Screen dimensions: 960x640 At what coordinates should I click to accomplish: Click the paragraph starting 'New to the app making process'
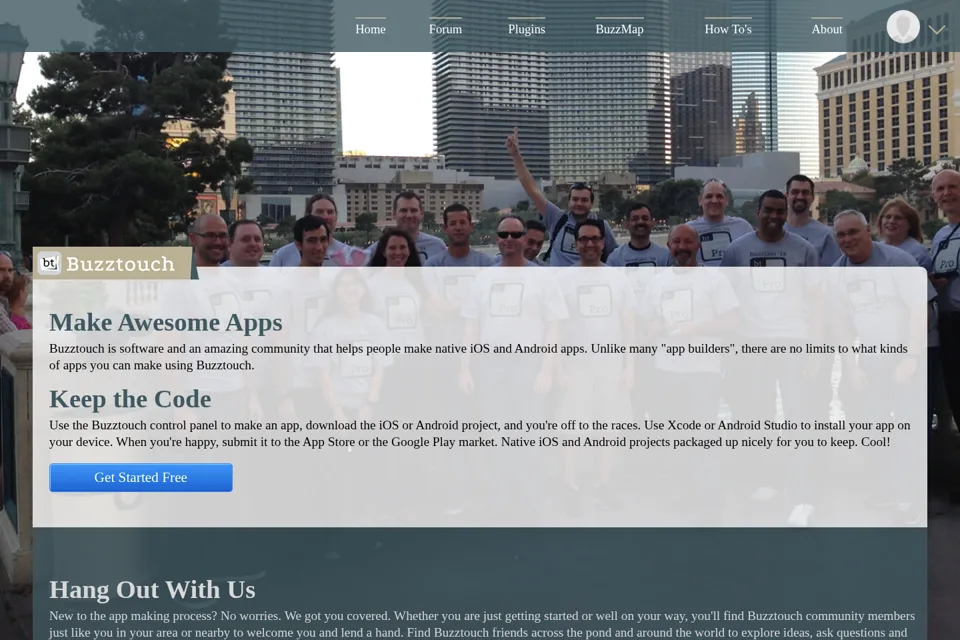tap(482, 624)
